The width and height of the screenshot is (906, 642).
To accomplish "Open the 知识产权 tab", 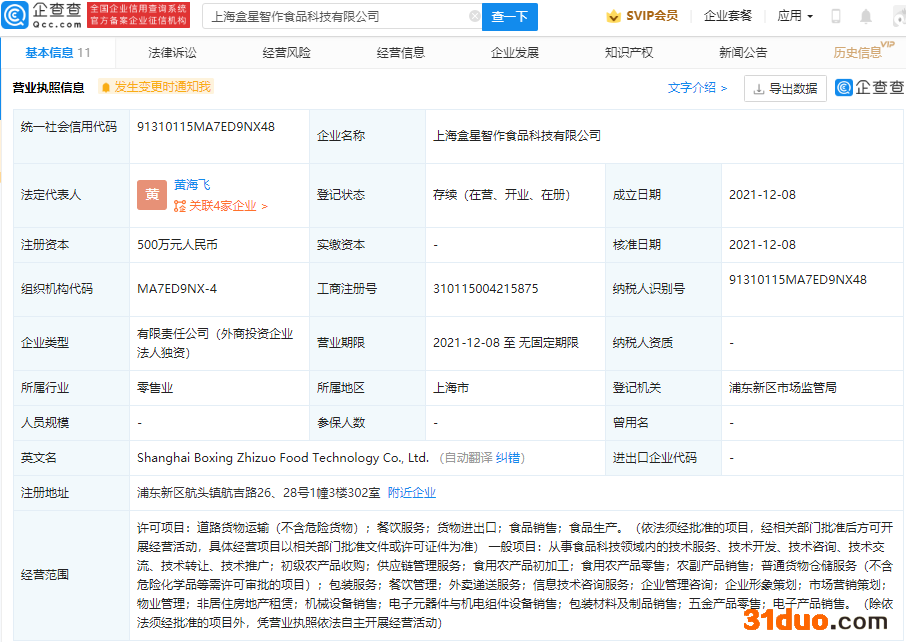I will click(x=629, y=53).
